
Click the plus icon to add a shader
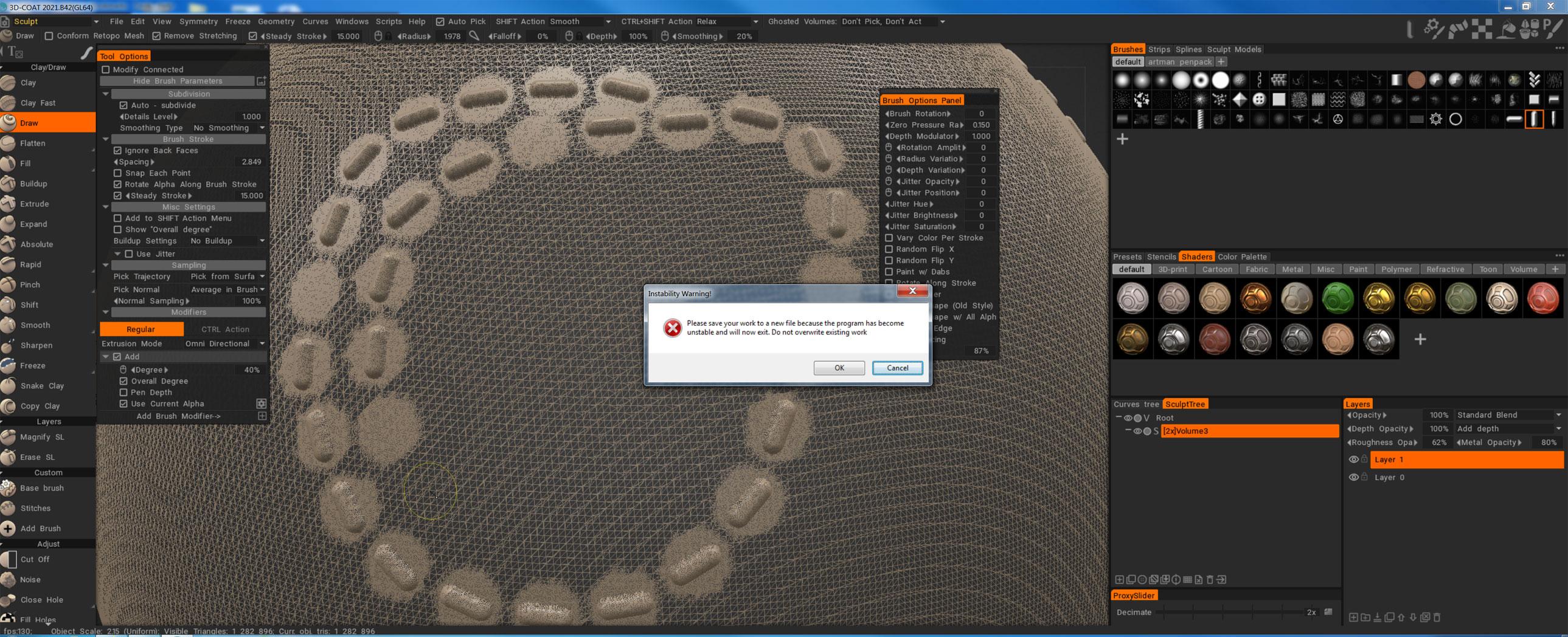(1420, 340)
